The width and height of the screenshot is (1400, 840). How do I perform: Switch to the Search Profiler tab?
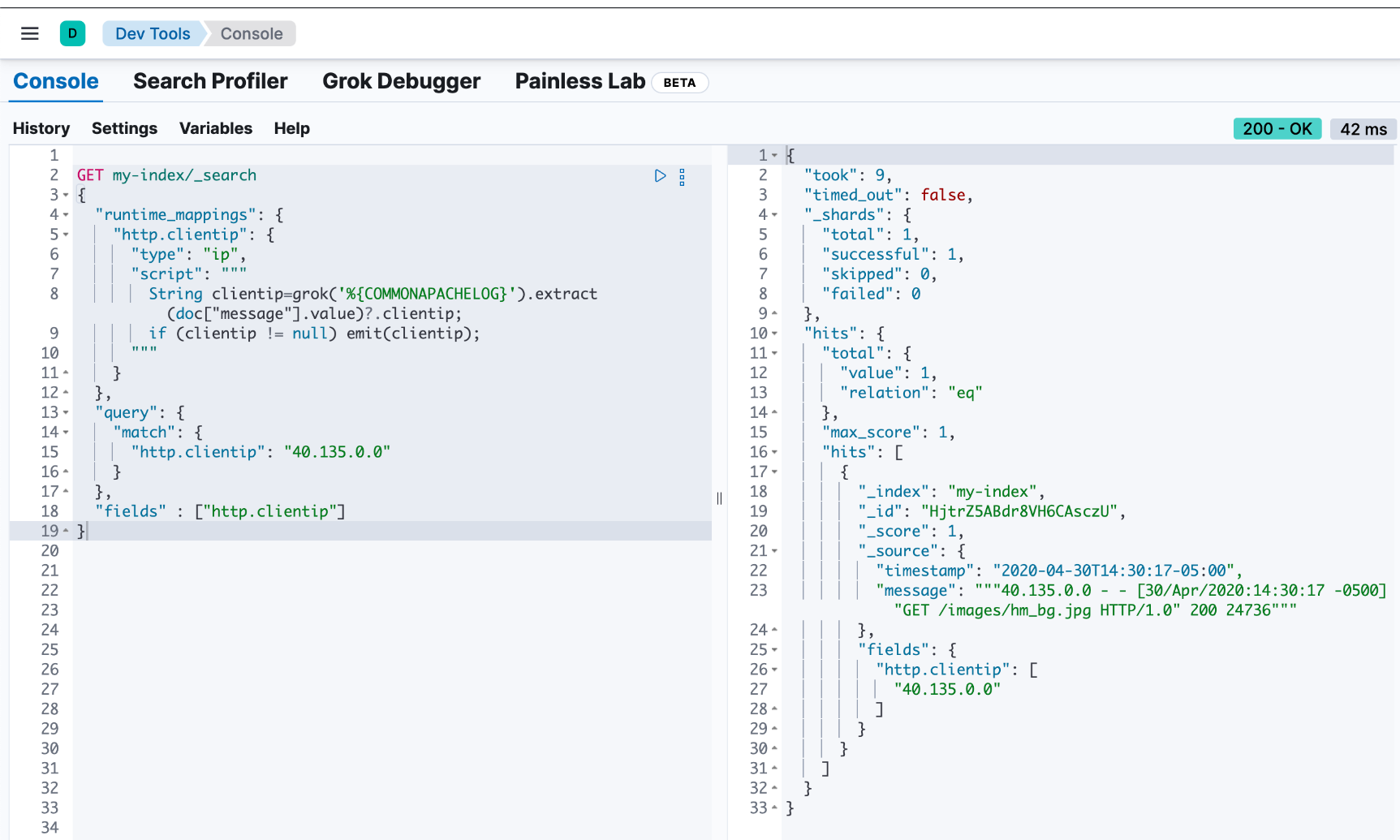(210, 81)
